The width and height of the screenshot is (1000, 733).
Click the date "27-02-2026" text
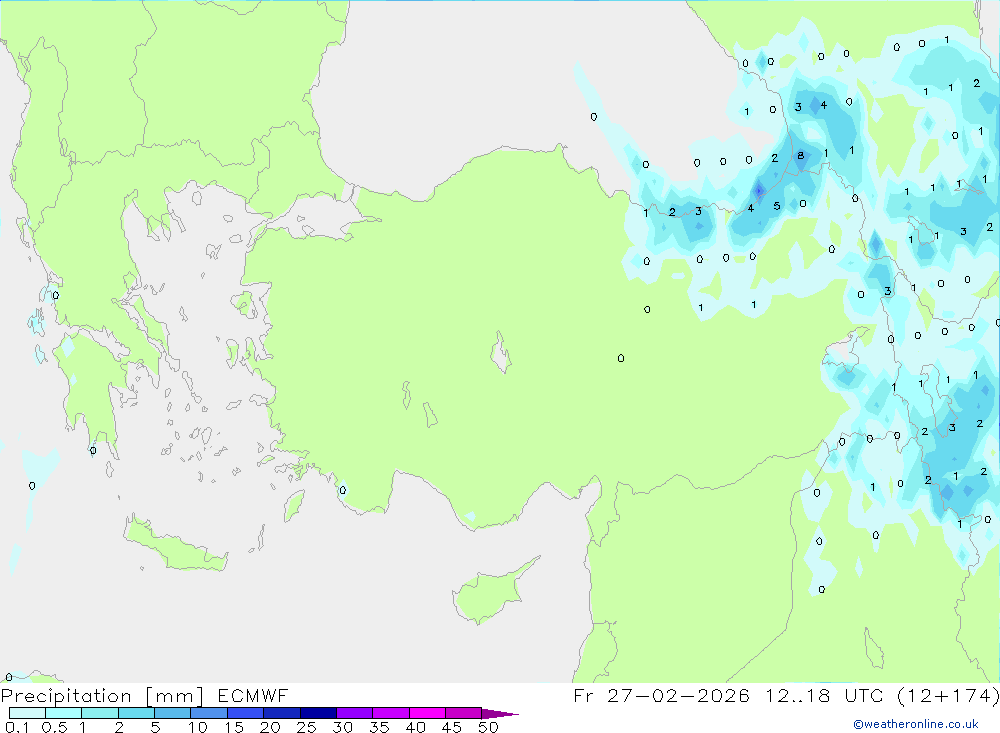678,695
